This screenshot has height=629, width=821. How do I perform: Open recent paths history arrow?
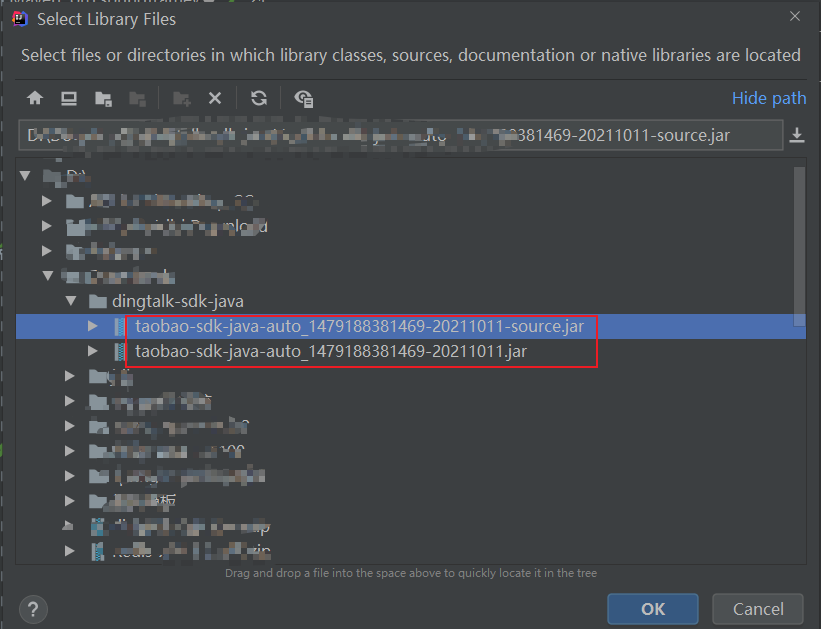point(796,135)
